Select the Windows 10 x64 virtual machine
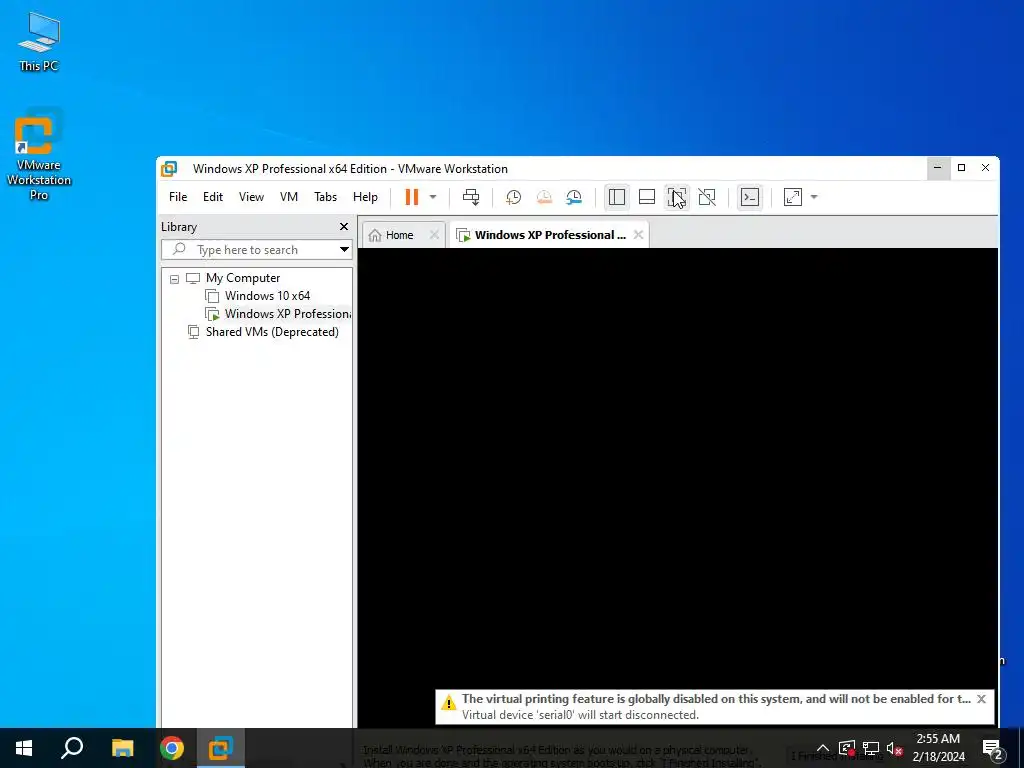 pos(267,296)
